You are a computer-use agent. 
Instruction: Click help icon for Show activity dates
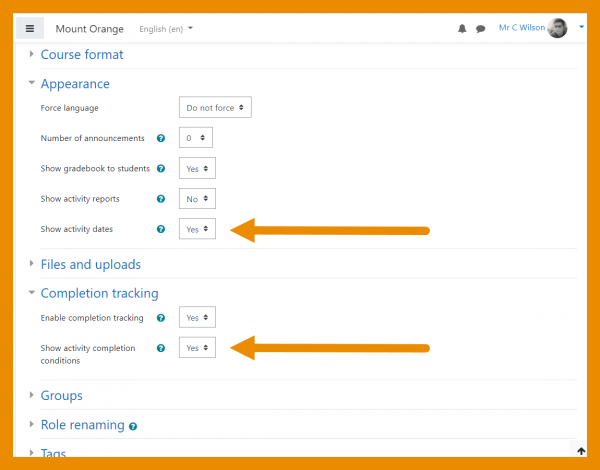(161, 229)
